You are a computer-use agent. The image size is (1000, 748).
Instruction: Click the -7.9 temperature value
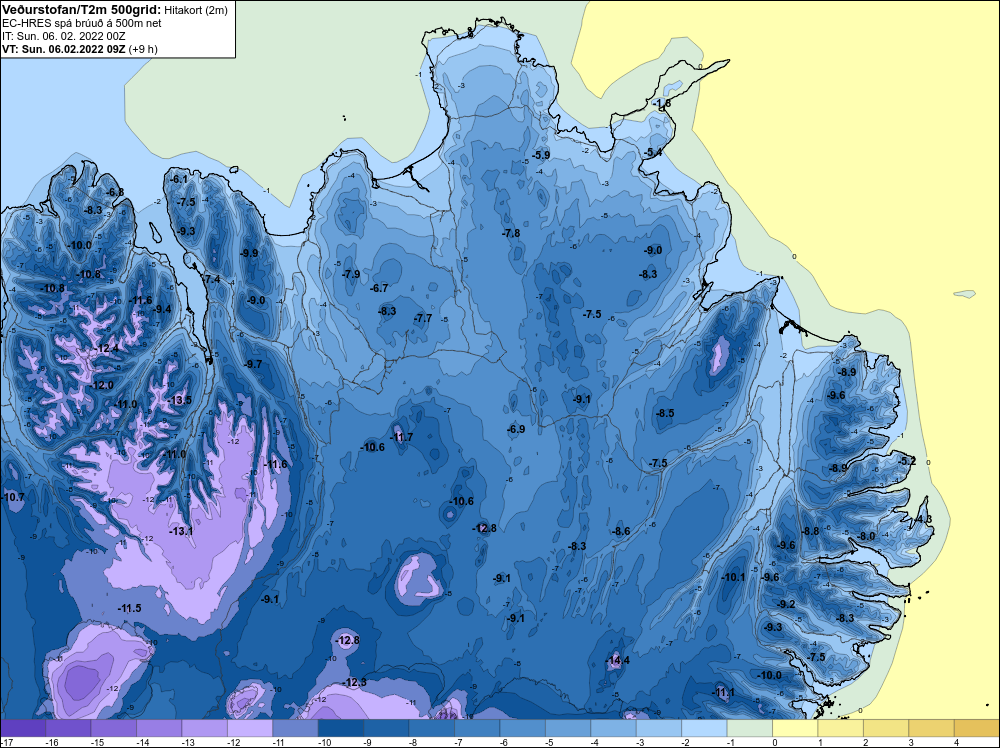coord(351,274)
